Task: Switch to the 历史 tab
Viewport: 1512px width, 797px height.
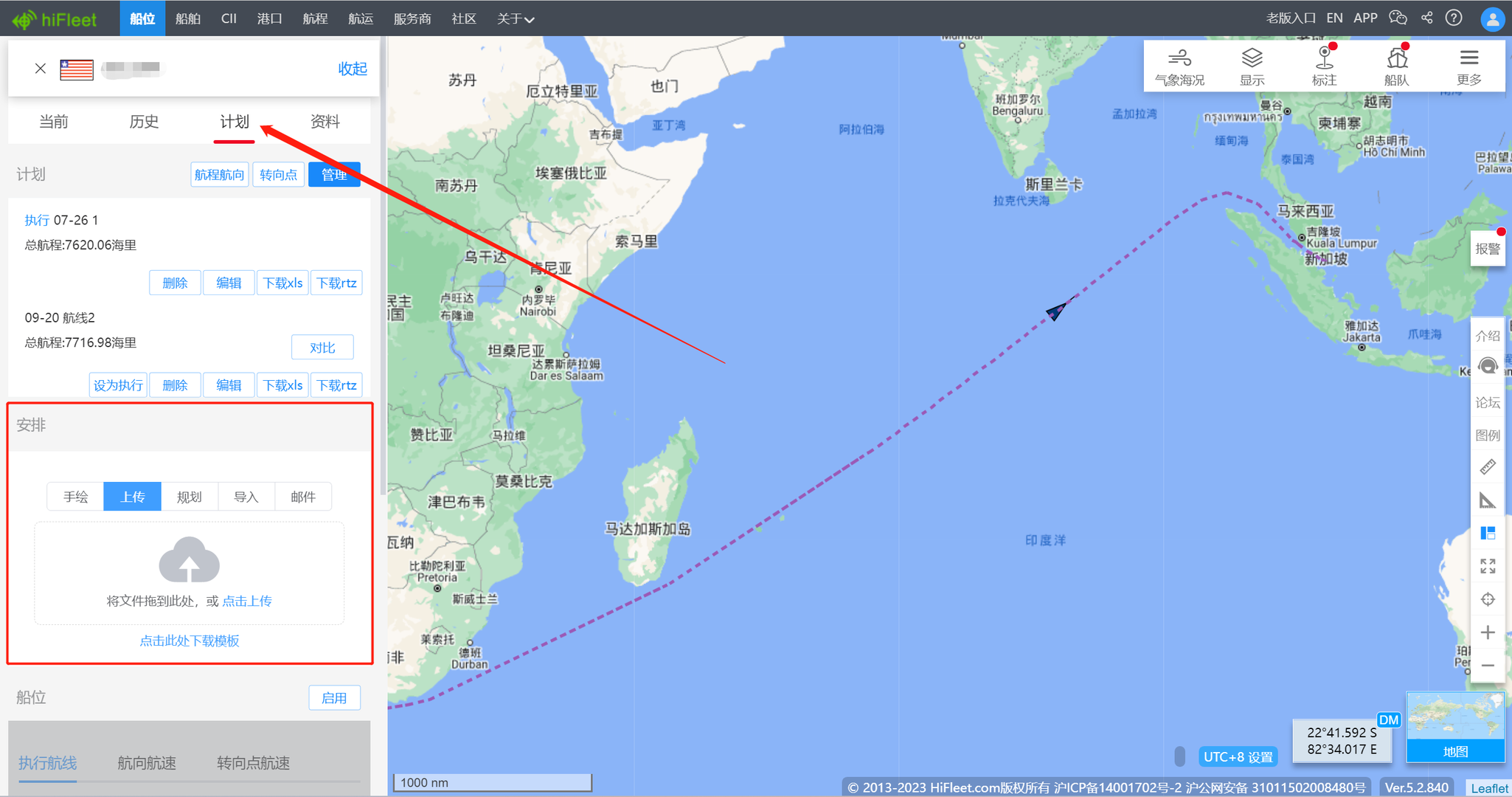Action: pos(144,122)
